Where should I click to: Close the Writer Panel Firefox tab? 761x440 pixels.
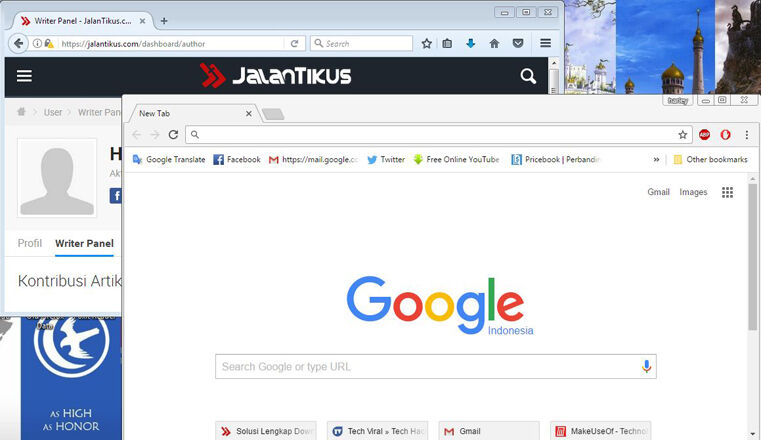click(142, 21)
